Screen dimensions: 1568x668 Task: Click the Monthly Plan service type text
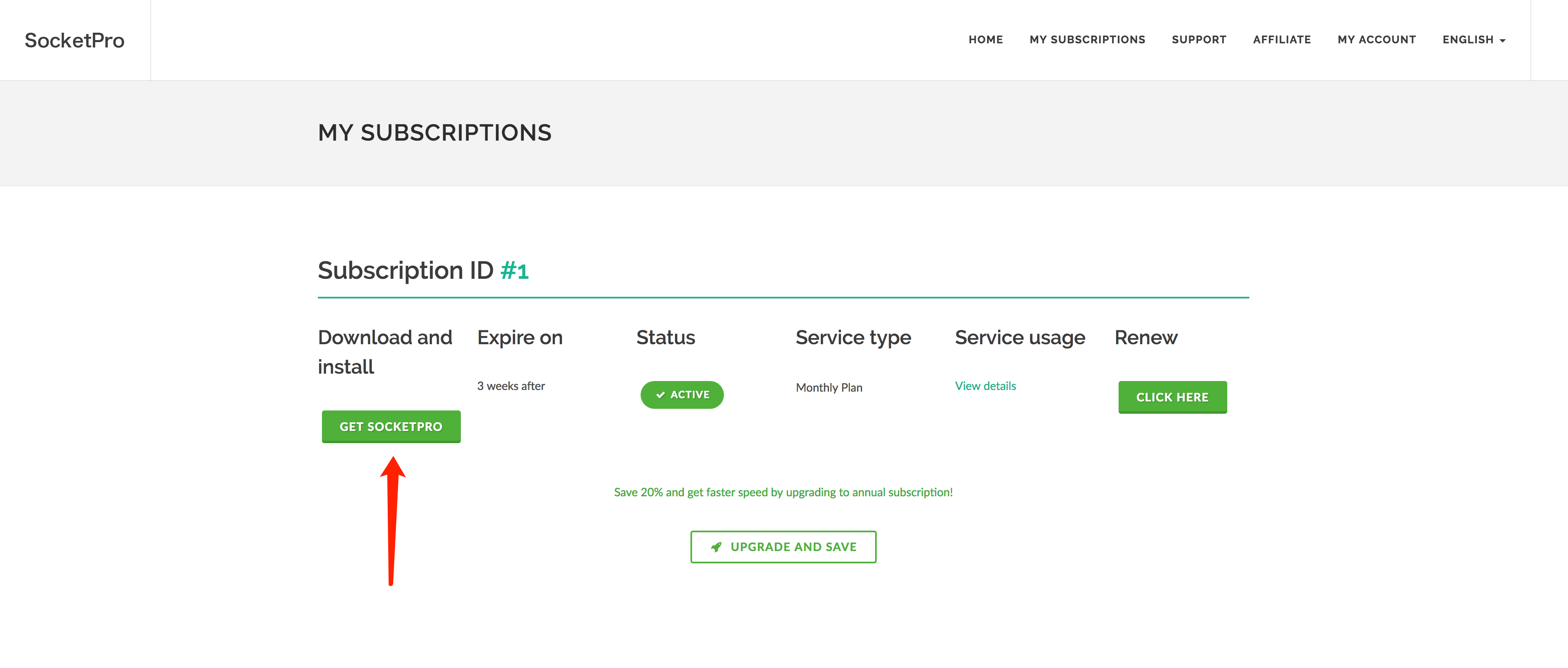coord(829,388)
